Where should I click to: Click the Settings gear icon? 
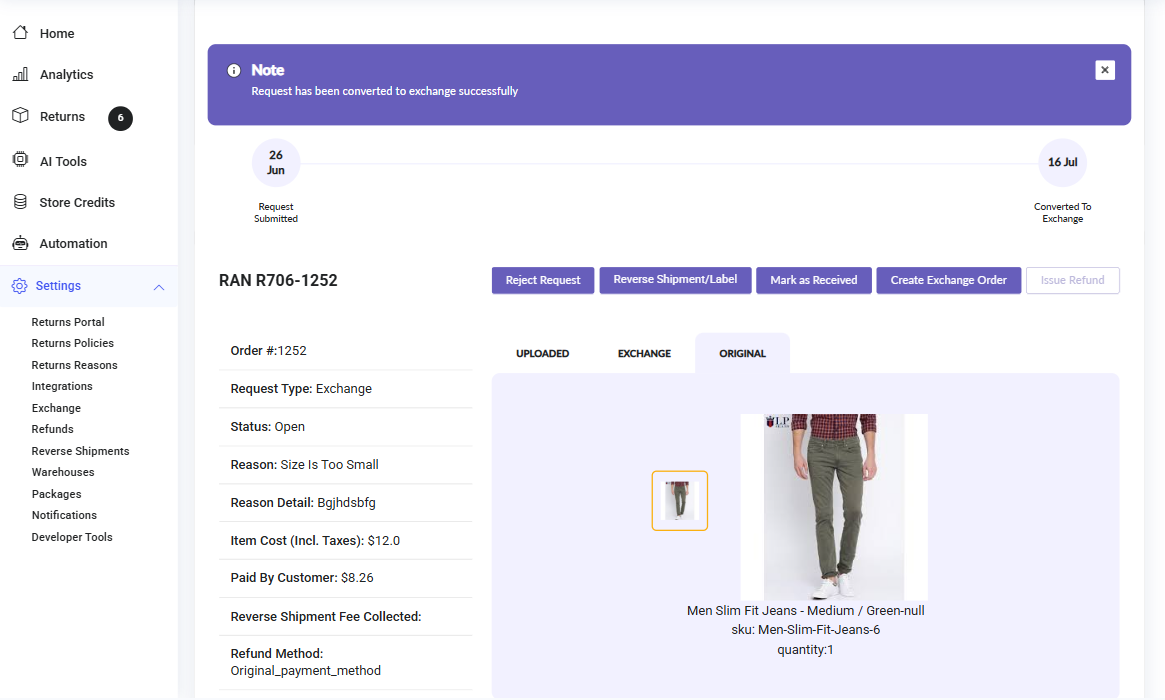click(19, 286)
